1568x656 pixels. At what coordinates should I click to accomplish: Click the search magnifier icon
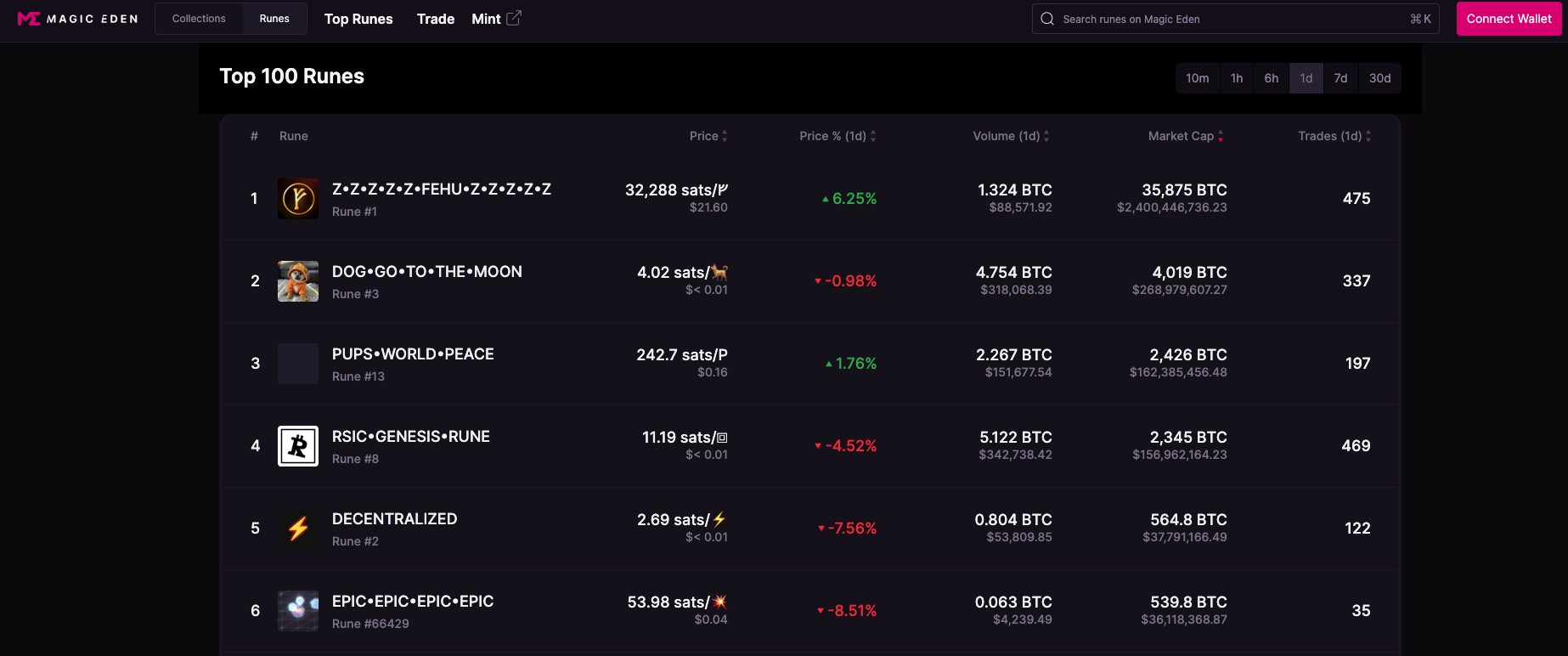coord(1047,19)
